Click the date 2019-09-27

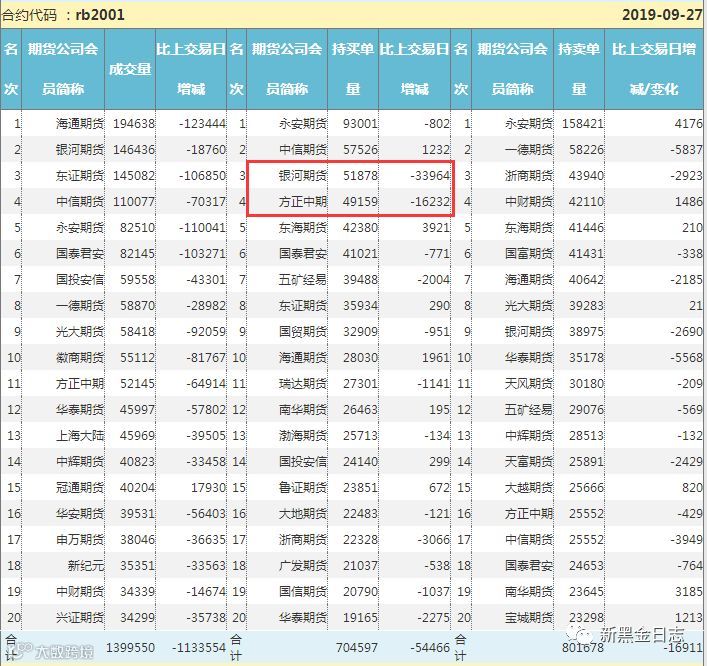click(662, 15)
